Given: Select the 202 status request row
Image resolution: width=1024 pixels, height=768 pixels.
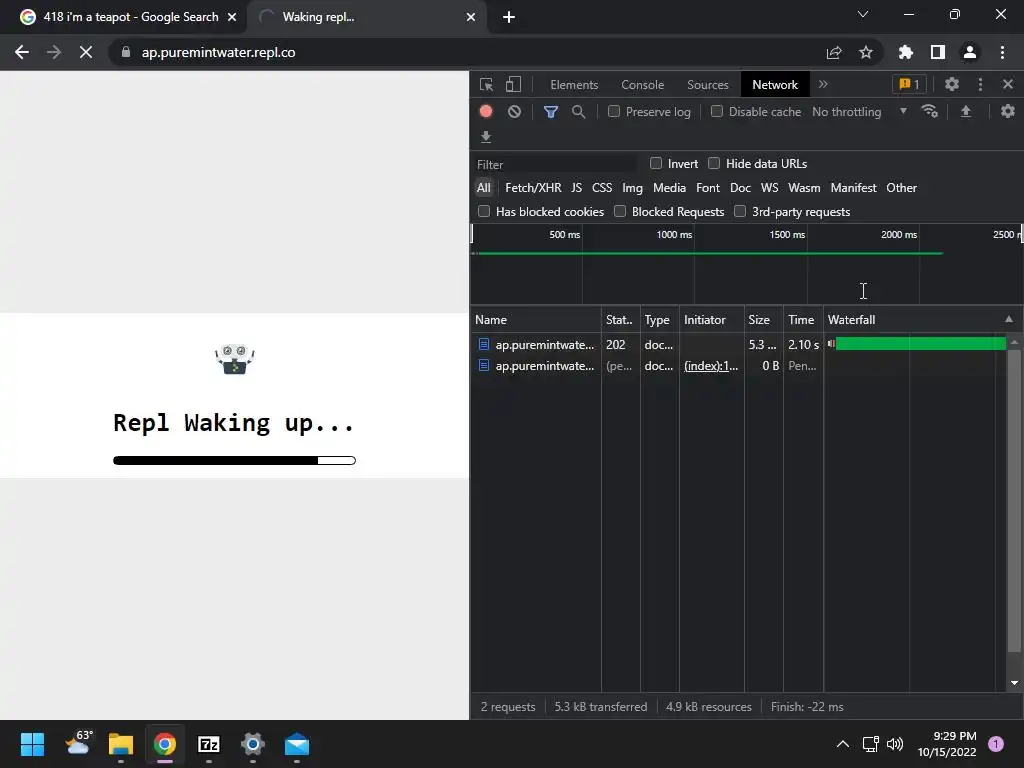Looking at the screenshot, I should (738, 344).
